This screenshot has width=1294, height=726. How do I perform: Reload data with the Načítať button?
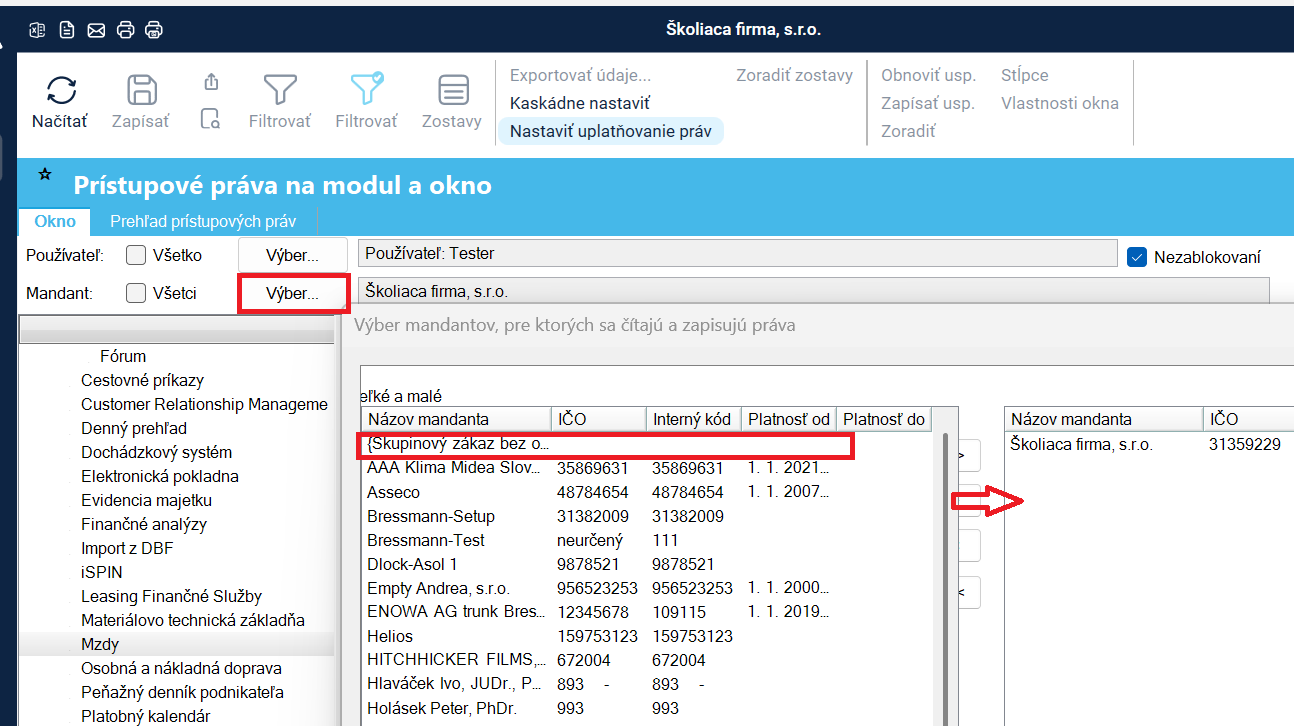tap(60, 103)
